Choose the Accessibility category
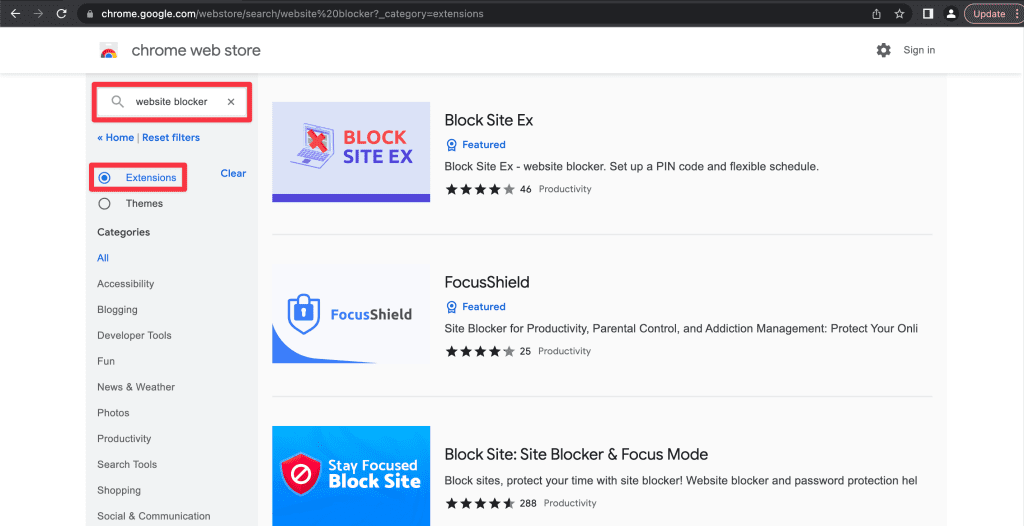Viewport: 1024px width, 526px height. coord(126,284)
